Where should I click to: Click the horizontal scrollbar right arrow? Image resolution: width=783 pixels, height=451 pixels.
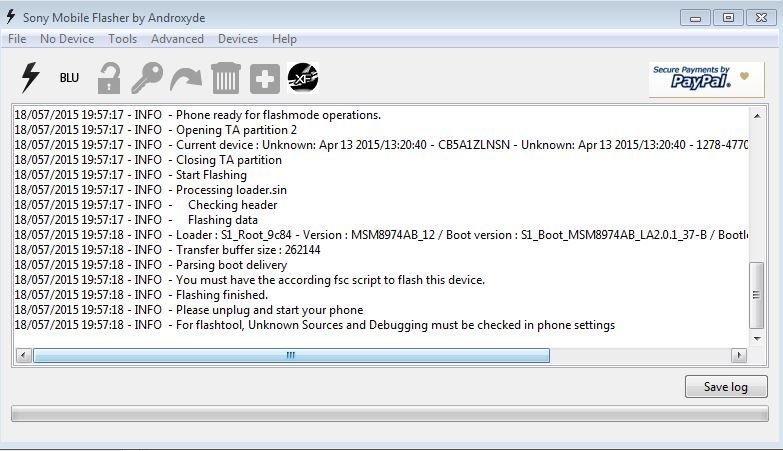pos(739,355)
